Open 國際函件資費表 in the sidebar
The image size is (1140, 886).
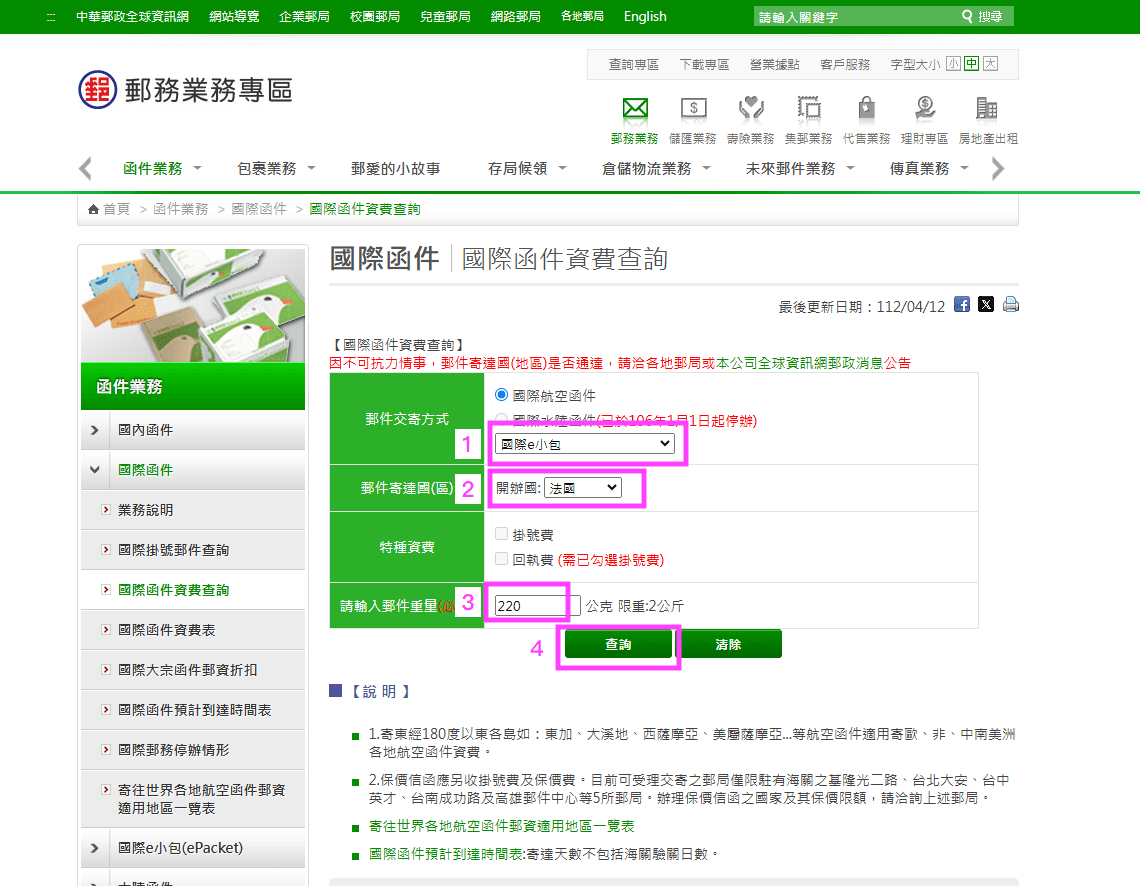166,630
